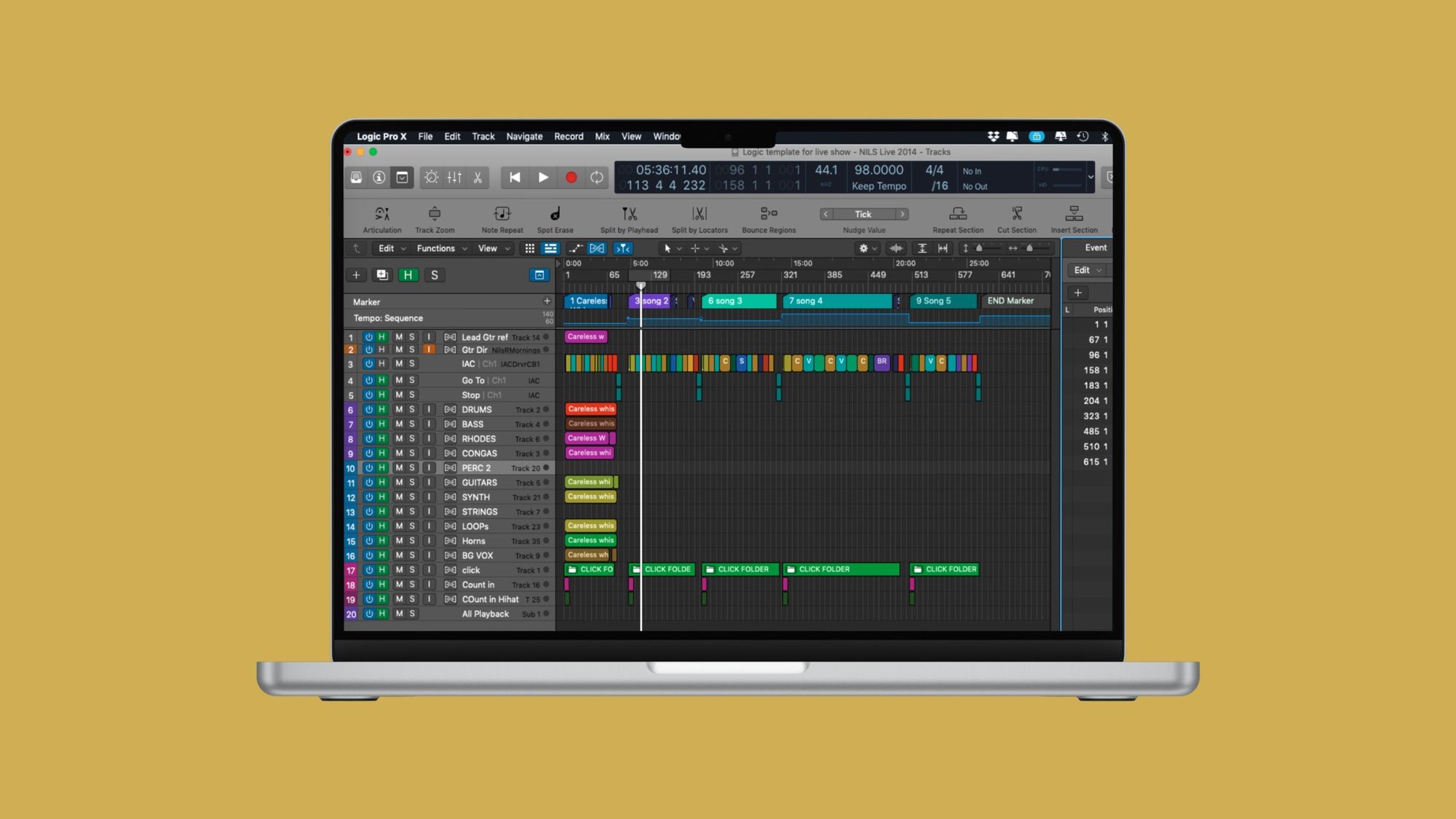Open File menu
Image resolution: width=1456 pixels, height=819 pixels.
click(425, 137)
